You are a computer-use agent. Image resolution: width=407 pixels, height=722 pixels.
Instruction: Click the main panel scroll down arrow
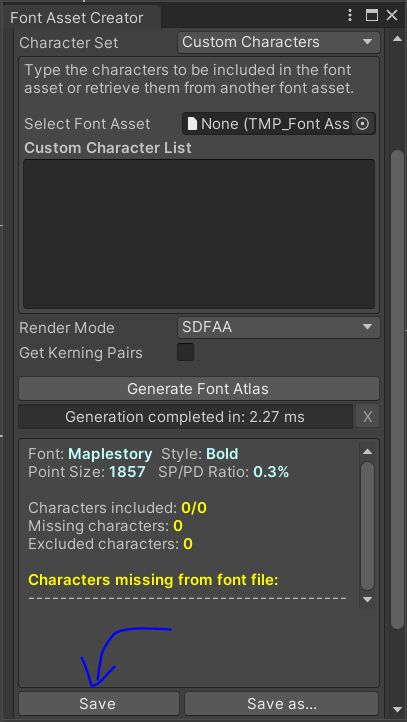point(397,709)
